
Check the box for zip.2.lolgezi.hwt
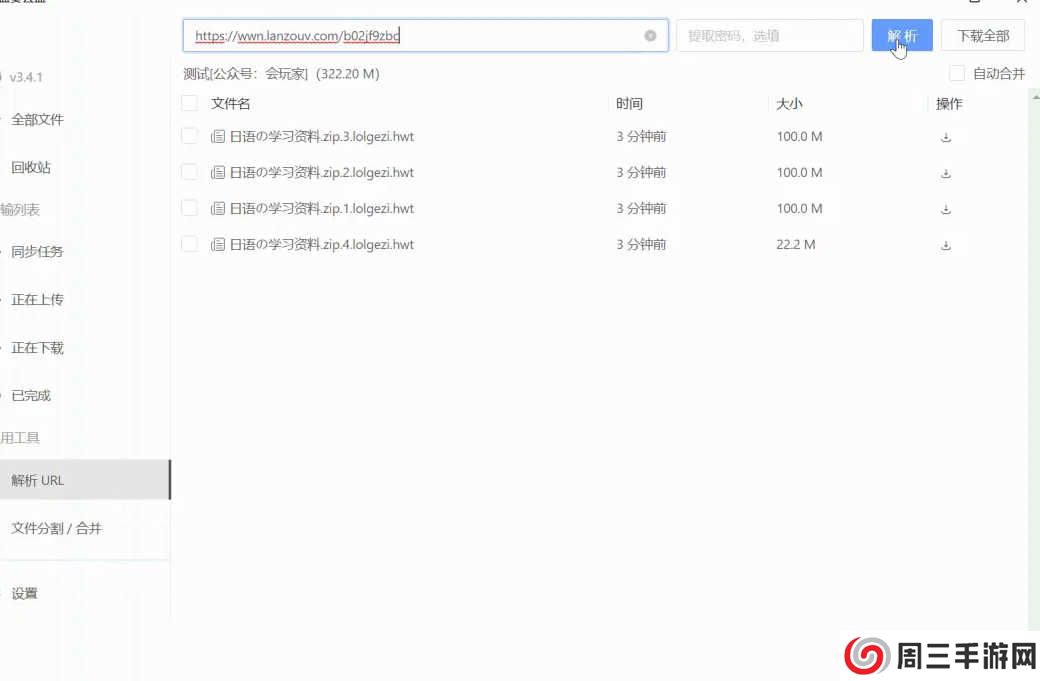pyautogui.click(x=189, y=173)
